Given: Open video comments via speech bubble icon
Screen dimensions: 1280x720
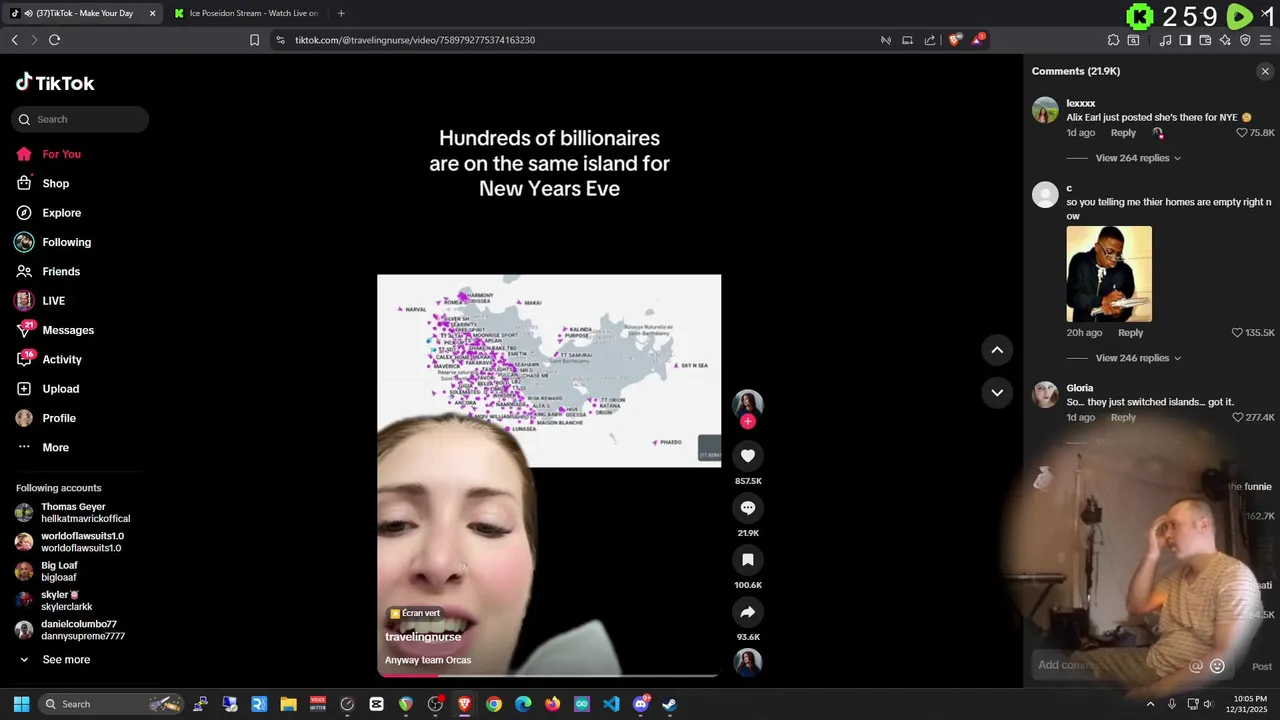Looking at the screenshot, I should [x=747, y=508].
